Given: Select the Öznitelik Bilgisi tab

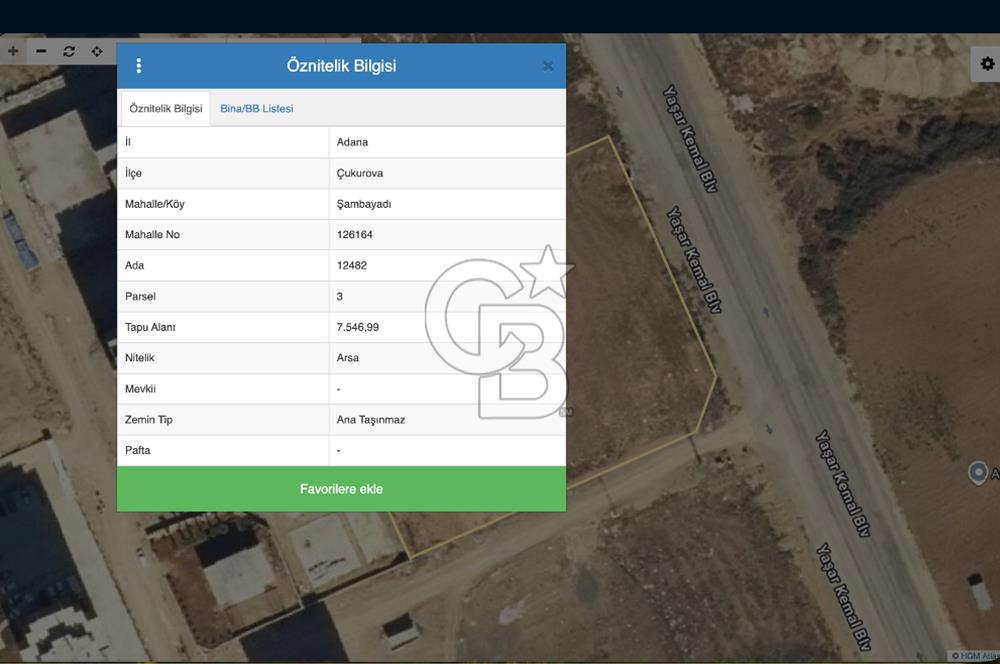Looking at the screenshot, I should 166,108.
